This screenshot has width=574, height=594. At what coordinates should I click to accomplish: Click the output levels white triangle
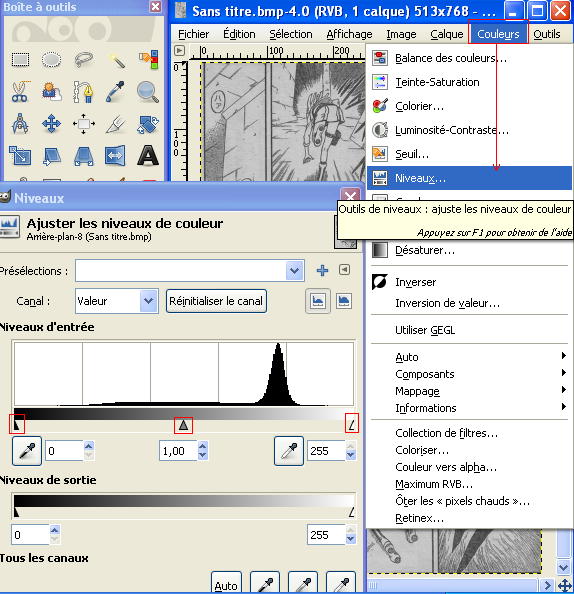[x=352, y=512]
